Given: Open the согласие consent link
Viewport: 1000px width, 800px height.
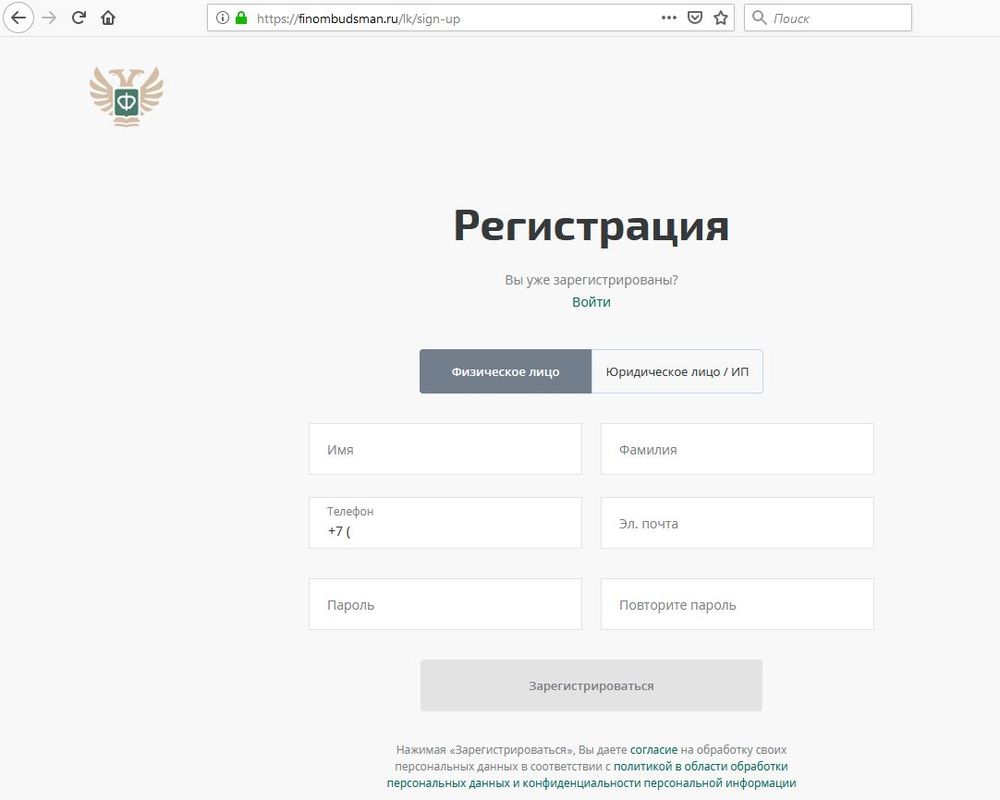Looking at the screenshot, I should pyautogui.click(x=653, y=749).
